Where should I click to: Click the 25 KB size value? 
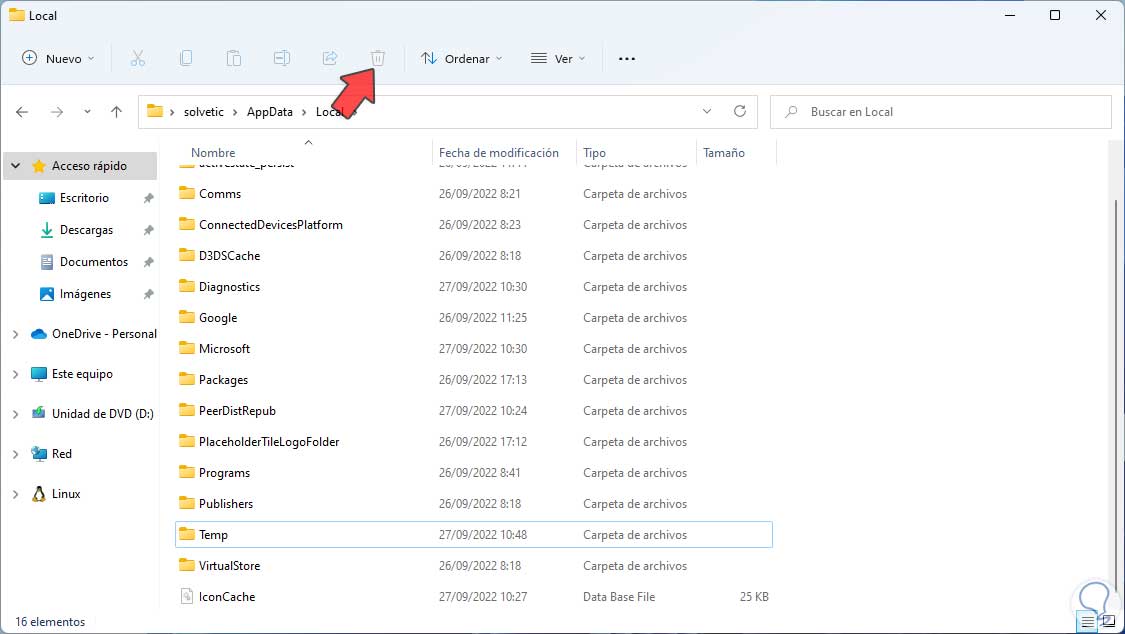click(x=754, y=596)
